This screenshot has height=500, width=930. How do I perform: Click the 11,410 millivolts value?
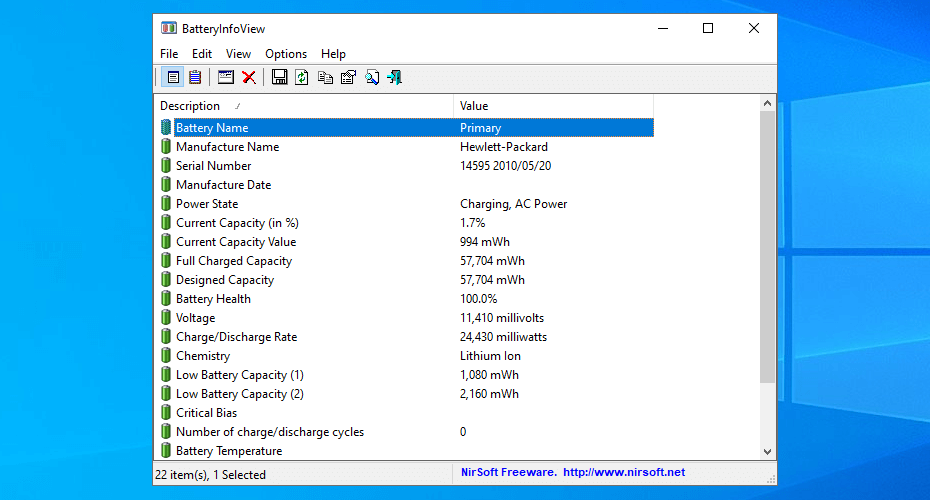(502, 317)
